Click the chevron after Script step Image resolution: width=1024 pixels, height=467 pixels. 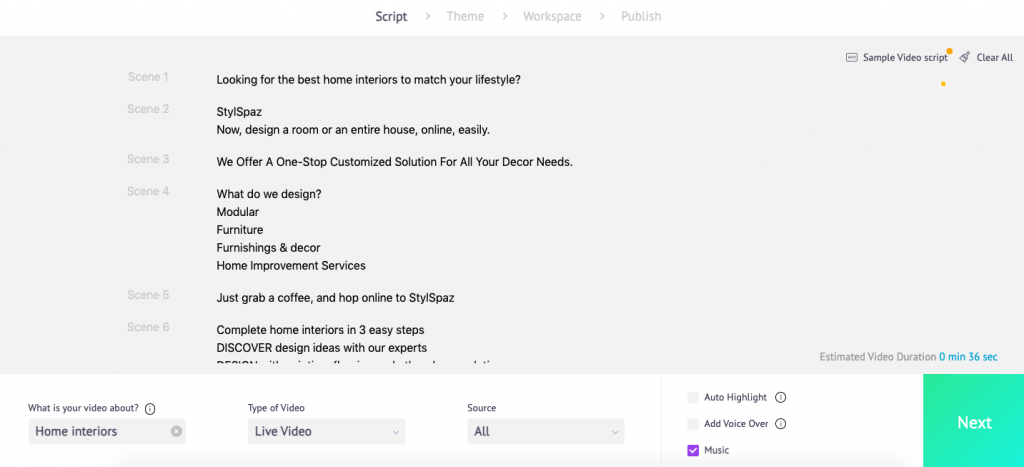click(428, 16)
